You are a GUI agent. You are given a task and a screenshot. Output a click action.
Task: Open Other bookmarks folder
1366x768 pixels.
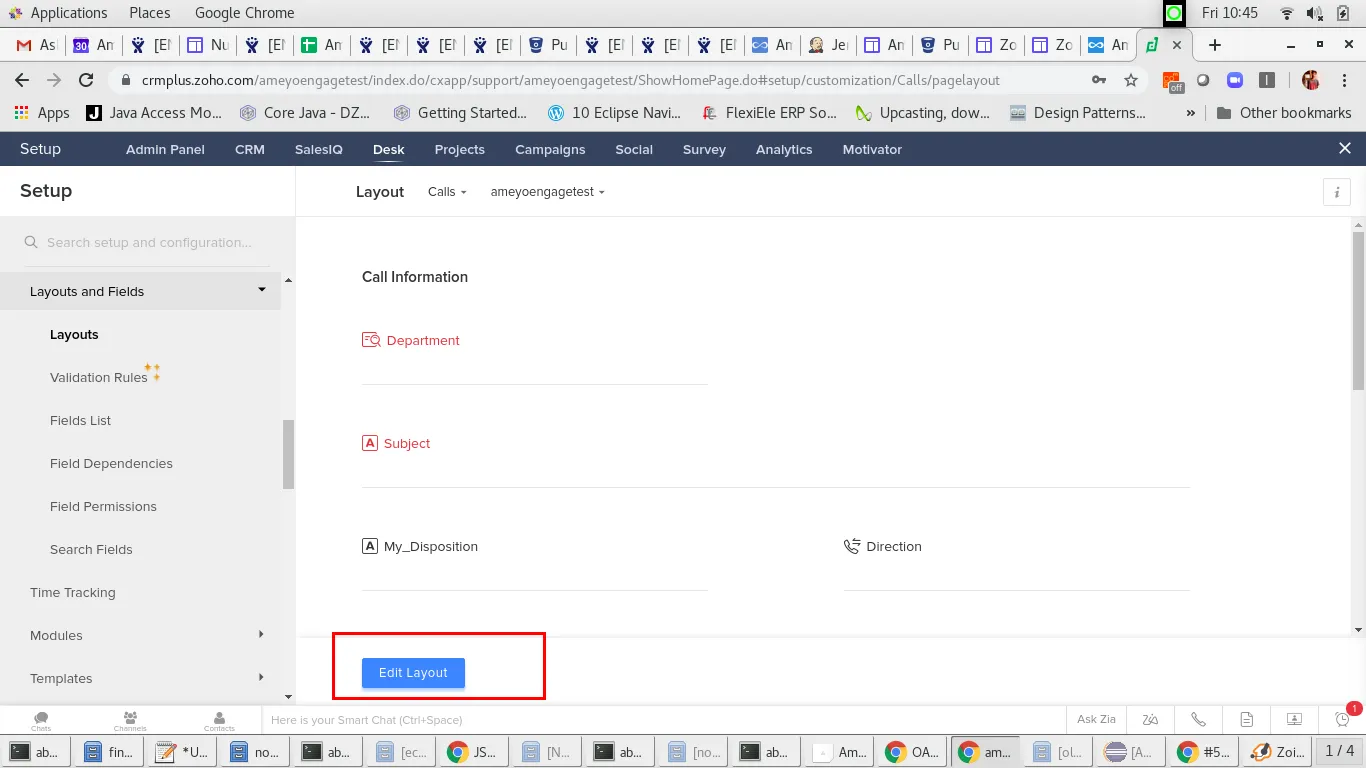tap(1284, 113)
